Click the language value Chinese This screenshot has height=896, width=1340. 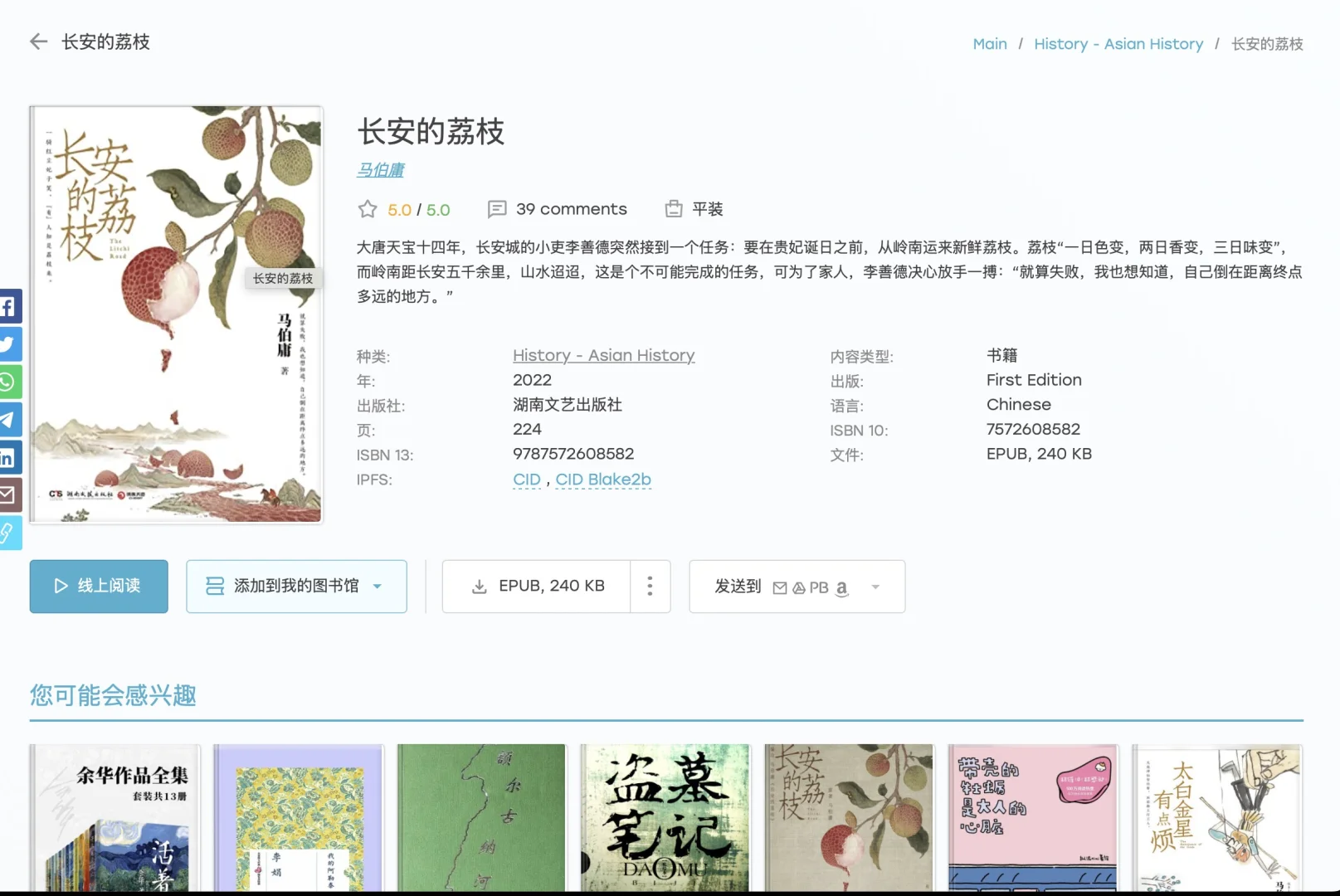tap(1019, 405)
